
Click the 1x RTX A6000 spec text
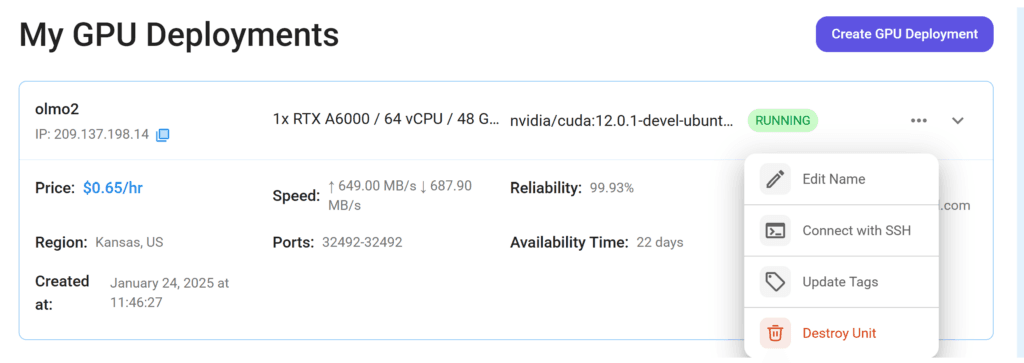pos(387,119)
